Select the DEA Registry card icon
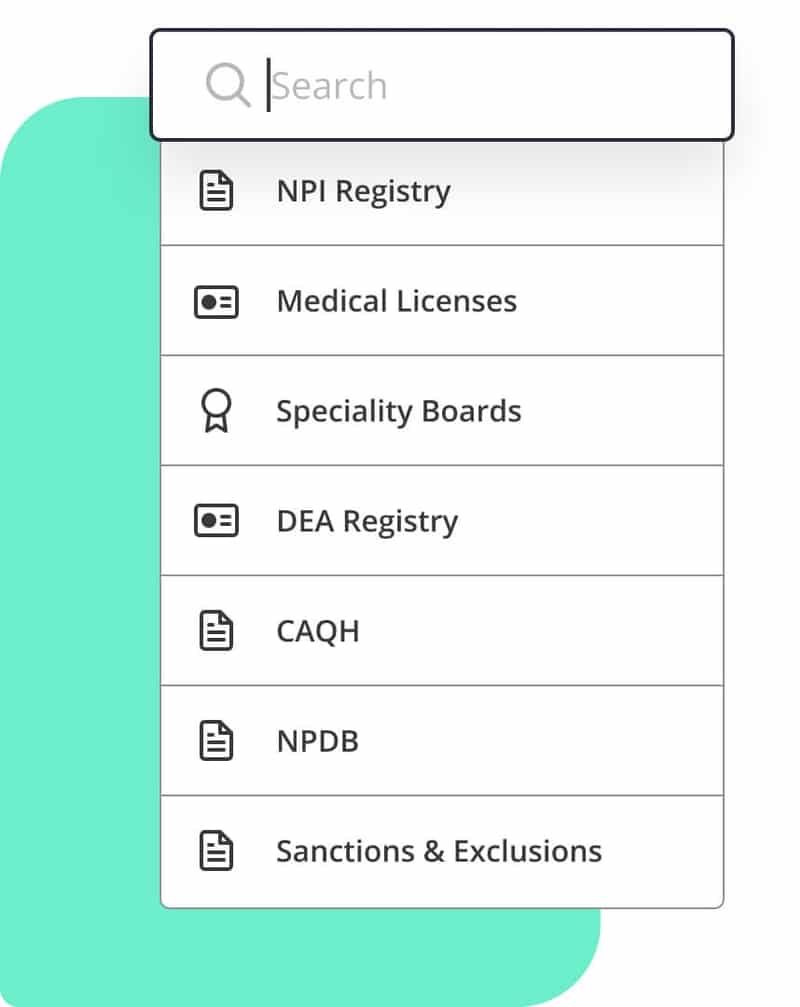800x1007 pixels. (216, 520)
